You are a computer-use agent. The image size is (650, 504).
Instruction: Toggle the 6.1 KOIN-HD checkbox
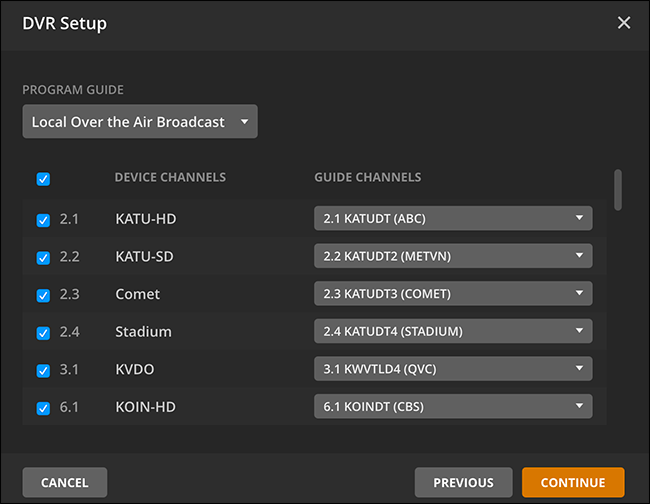(x=43, y=408)
